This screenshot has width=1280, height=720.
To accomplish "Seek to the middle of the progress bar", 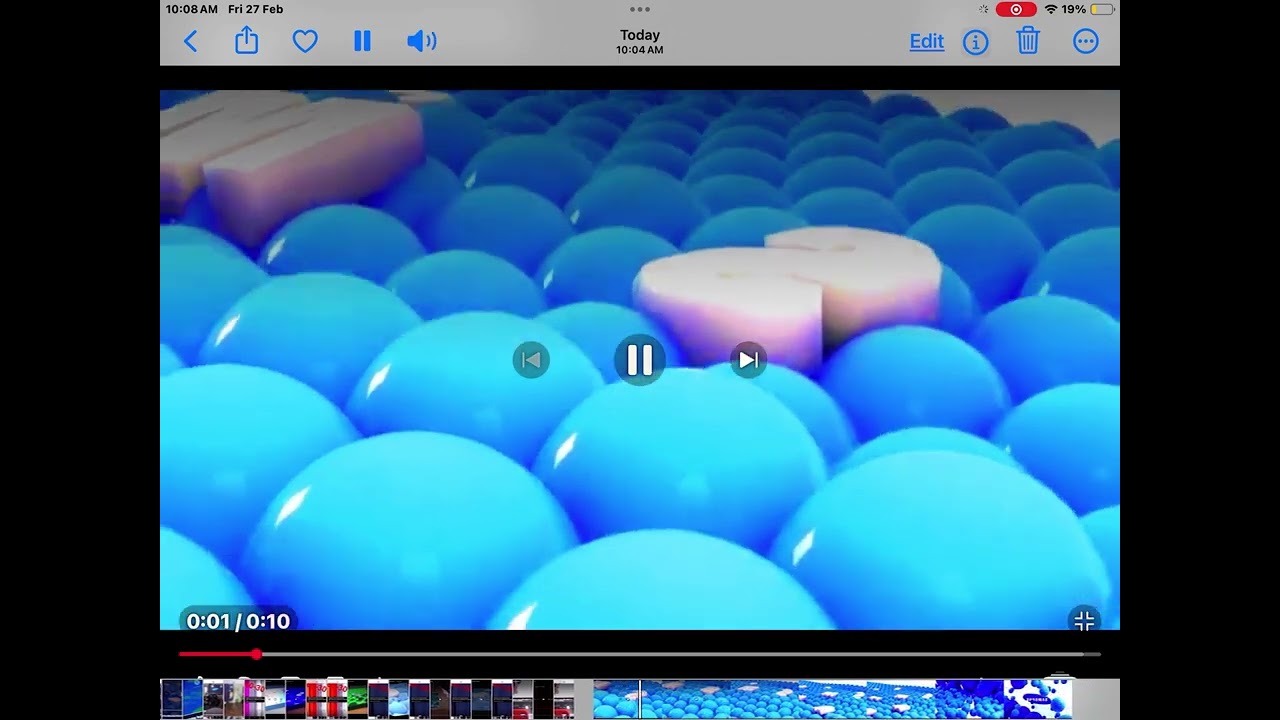I will (x=640, y=654).
